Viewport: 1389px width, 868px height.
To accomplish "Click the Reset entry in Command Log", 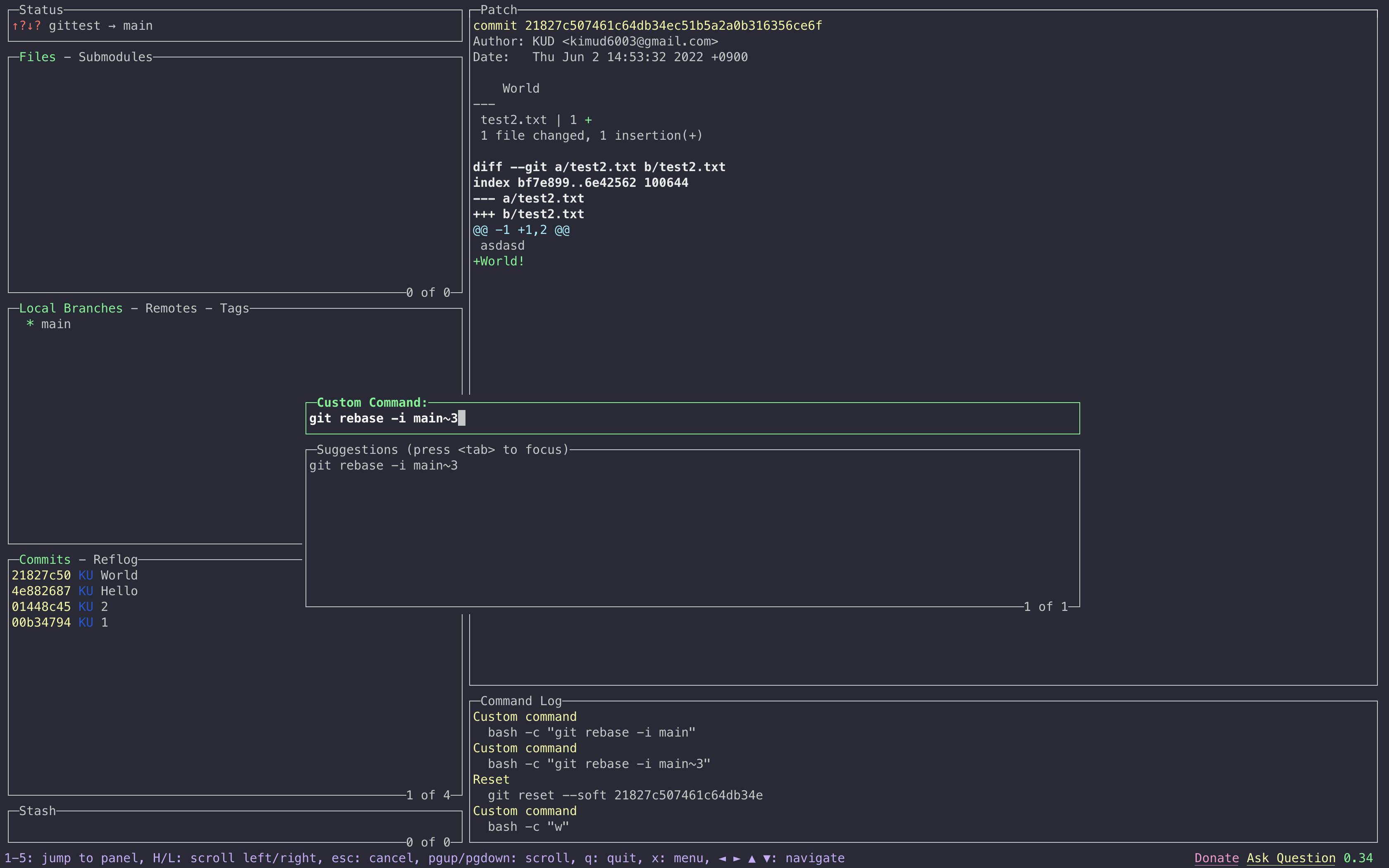I will tap(491, 780).
